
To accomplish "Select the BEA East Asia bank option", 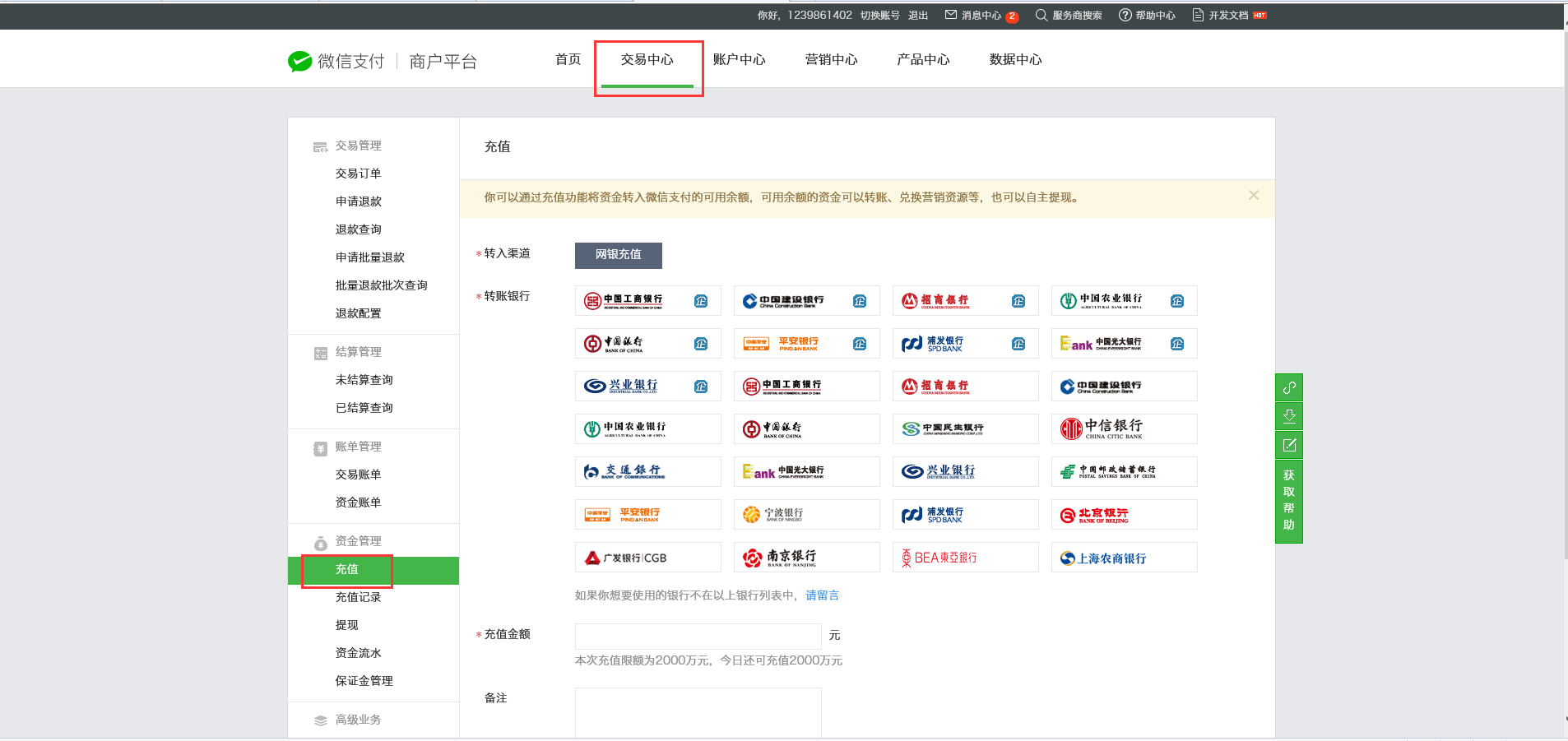I will [965, 558].
